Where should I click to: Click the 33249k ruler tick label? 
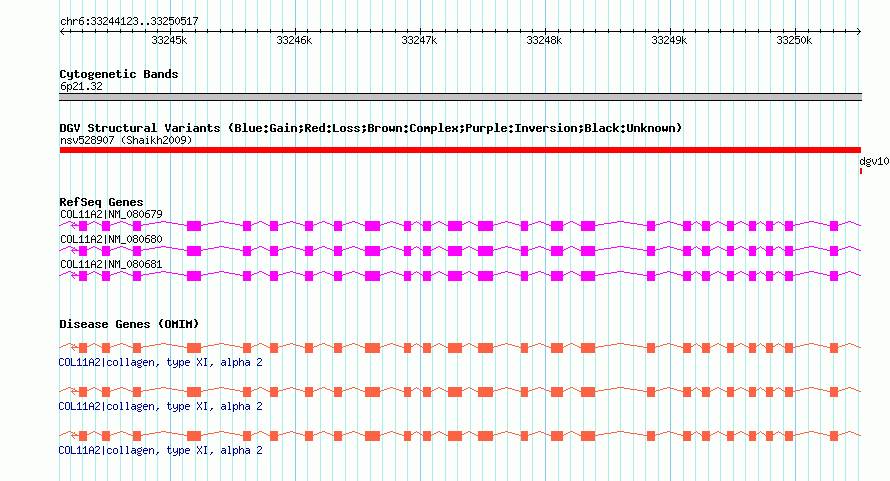(x=669, y=40)
